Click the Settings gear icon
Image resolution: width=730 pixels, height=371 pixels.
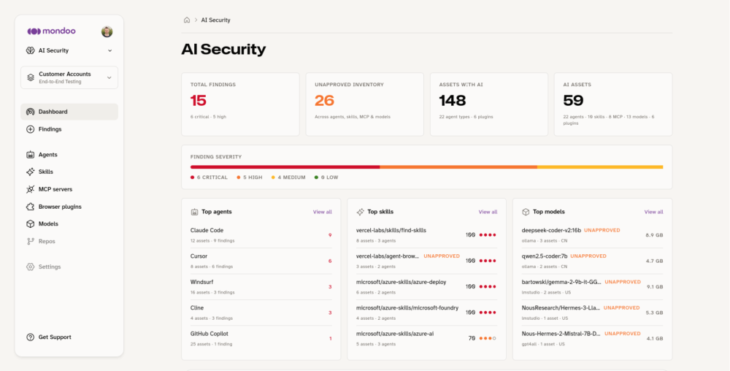pos(30,267)
